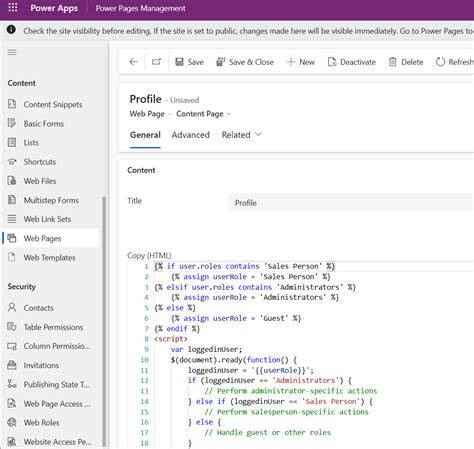
Task: Click the Shortcuts icon in sidebar
Action: (x=12, y=162)
